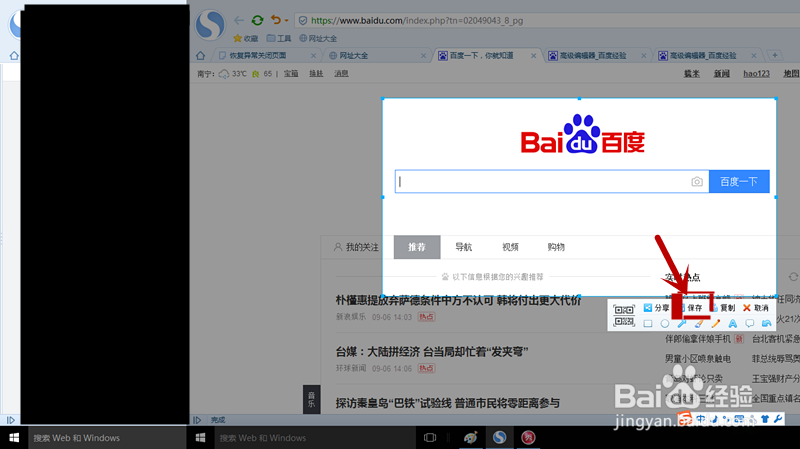Select the rectangle drawing tool

tap(648, 323)
